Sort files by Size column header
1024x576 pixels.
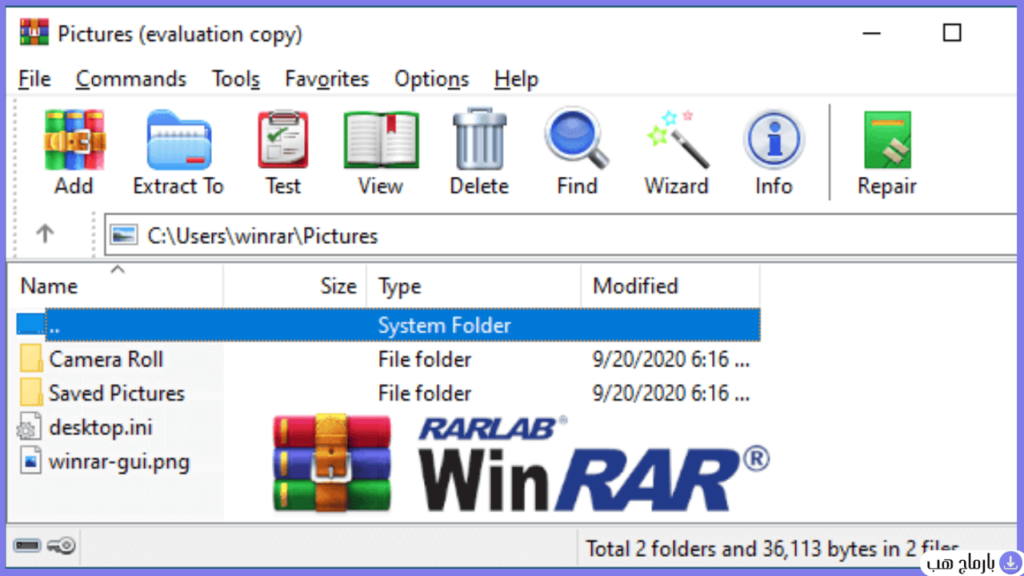(x=295, y=285)
